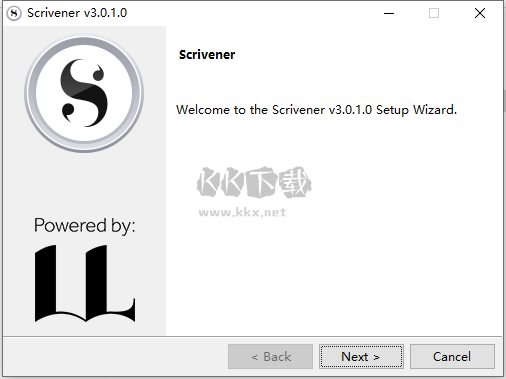The height and width of the screenshot is (379, 506).
Task: Click the disabled maximize button
Action: [x=434, y=13]
